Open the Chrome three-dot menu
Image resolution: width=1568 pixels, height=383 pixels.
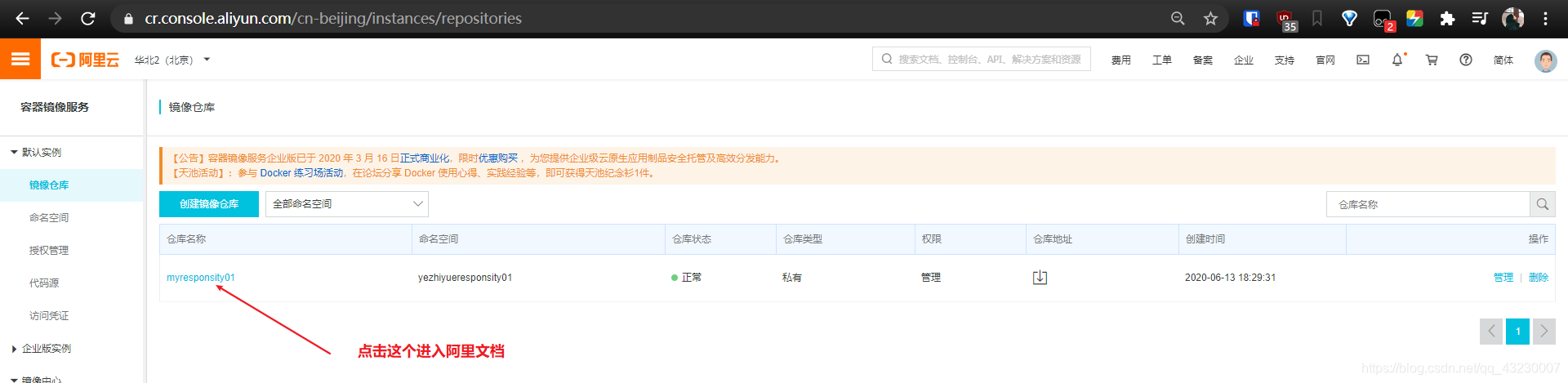(x=1545, y=18)
